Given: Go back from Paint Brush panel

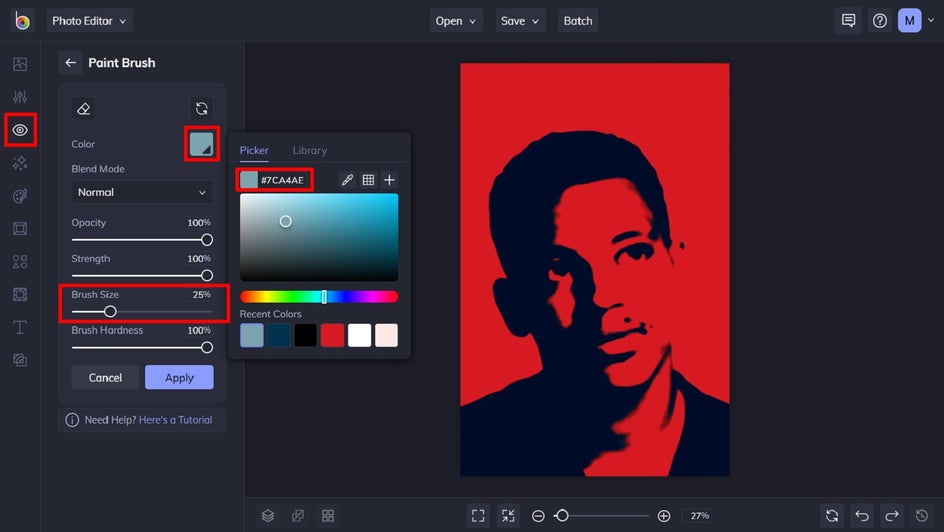Looking at the screenshot, I should 70,63.
